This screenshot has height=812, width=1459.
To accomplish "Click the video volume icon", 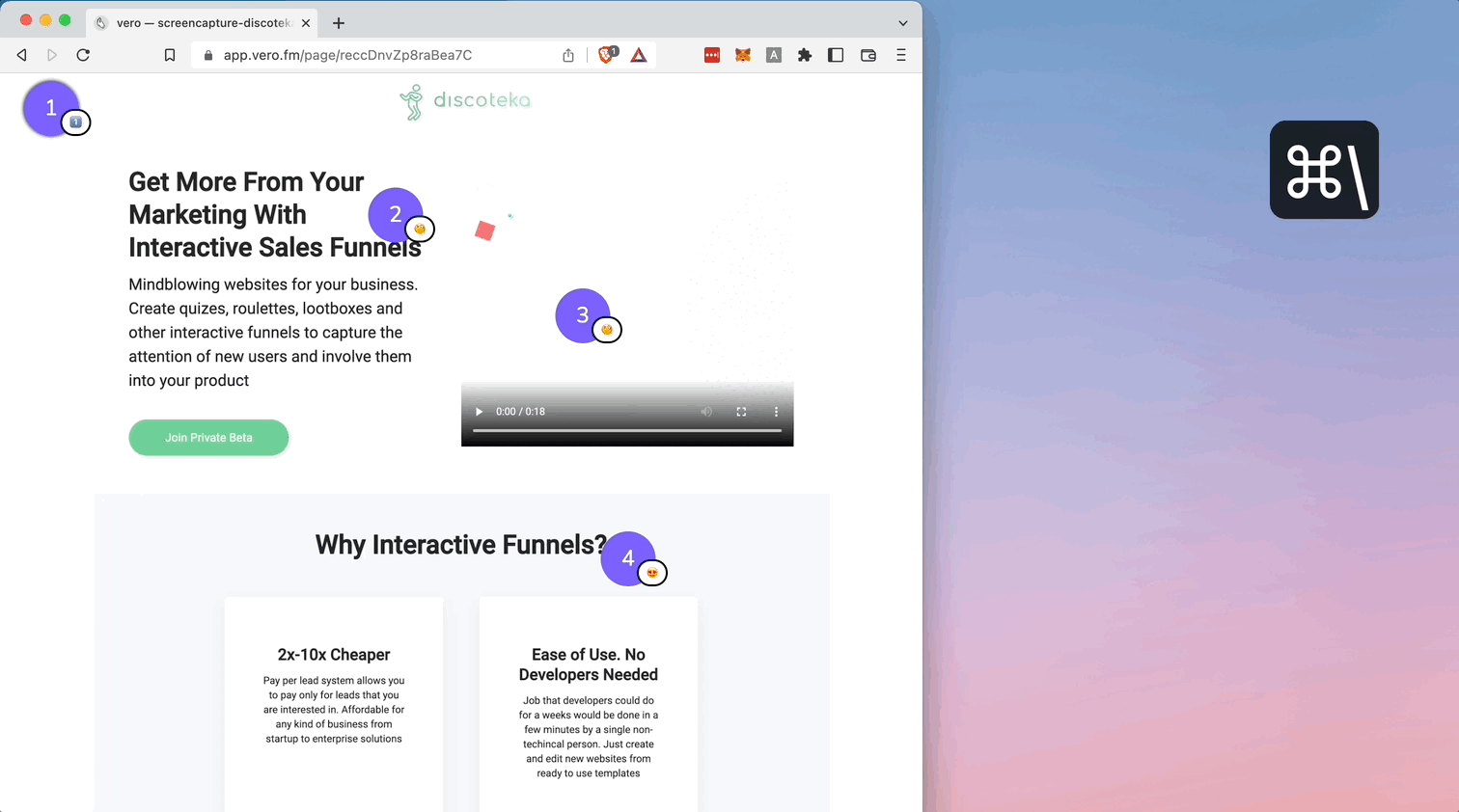I will pyautogui.click(x=706, y=412).
